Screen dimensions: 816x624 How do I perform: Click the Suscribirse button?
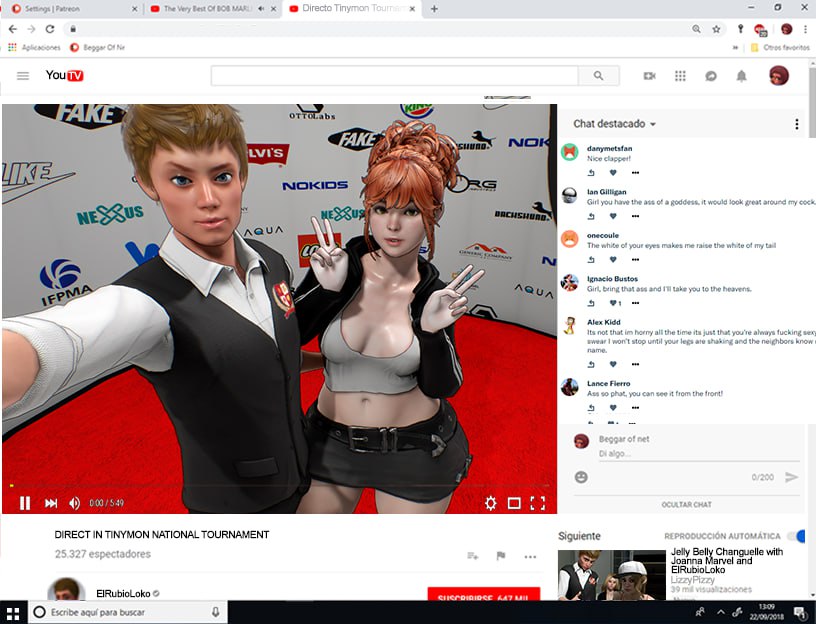[x=483, y=595]
